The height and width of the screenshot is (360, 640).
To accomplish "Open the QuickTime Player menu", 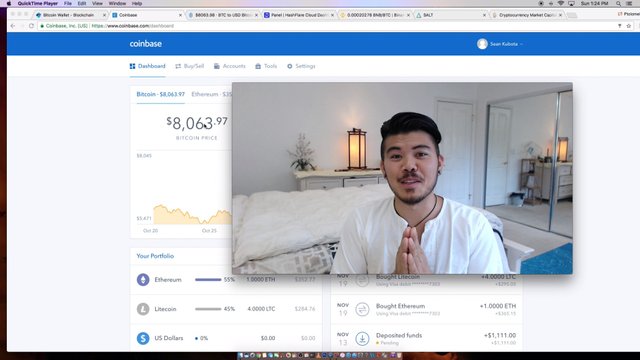I will point(38,3).
